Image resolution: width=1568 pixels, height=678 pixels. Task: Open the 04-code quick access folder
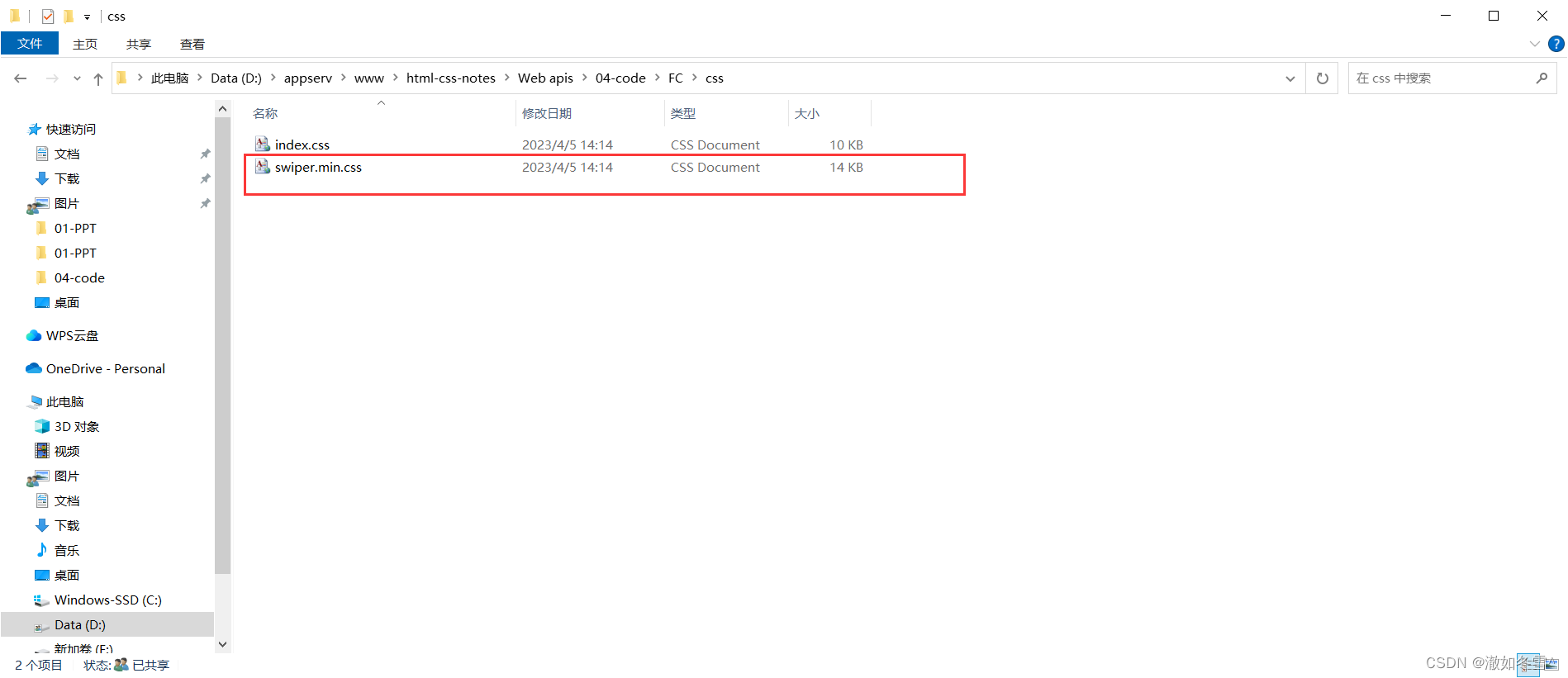point(79,277)
